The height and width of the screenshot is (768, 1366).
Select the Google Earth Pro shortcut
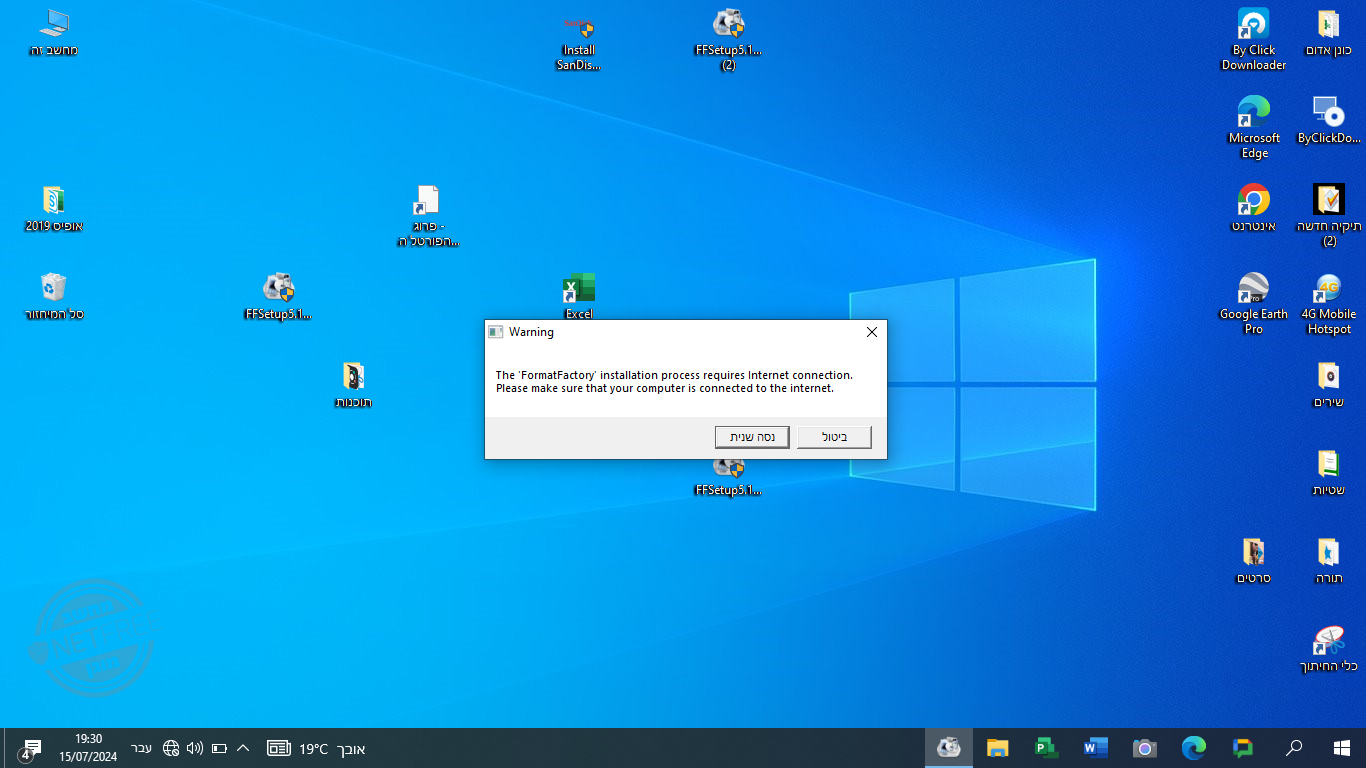[x=1254, y=304]
